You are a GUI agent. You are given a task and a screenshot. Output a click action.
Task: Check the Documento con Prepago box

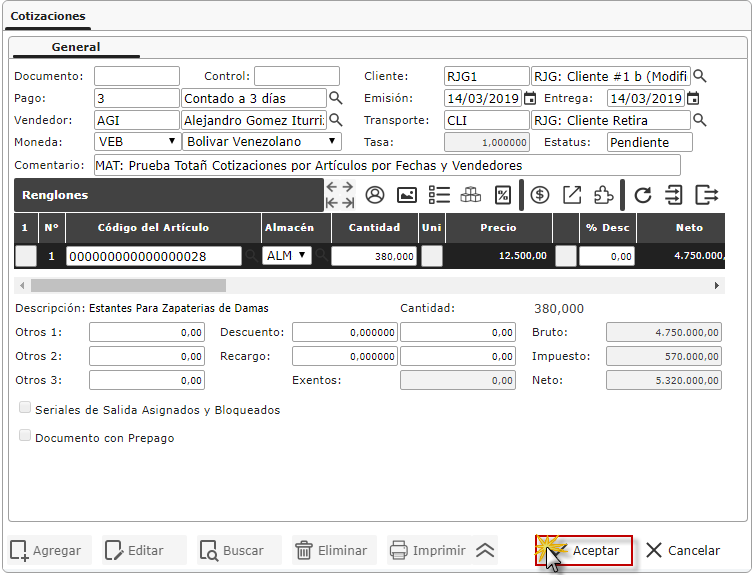[x=25, y=436]
